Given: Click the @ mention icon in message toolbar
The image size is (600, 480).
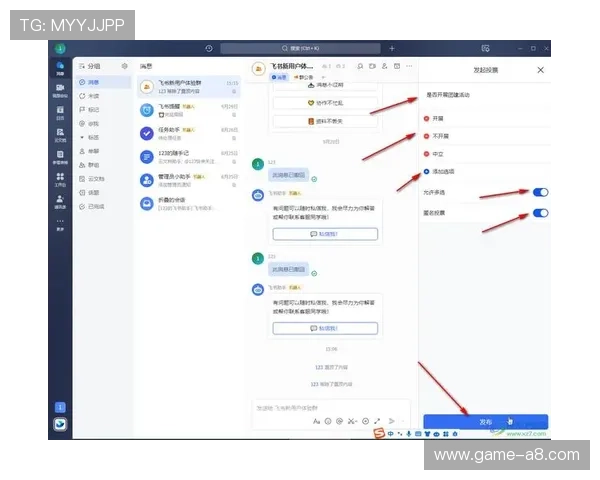Looking at the screenshot, I should coord(340,421).
